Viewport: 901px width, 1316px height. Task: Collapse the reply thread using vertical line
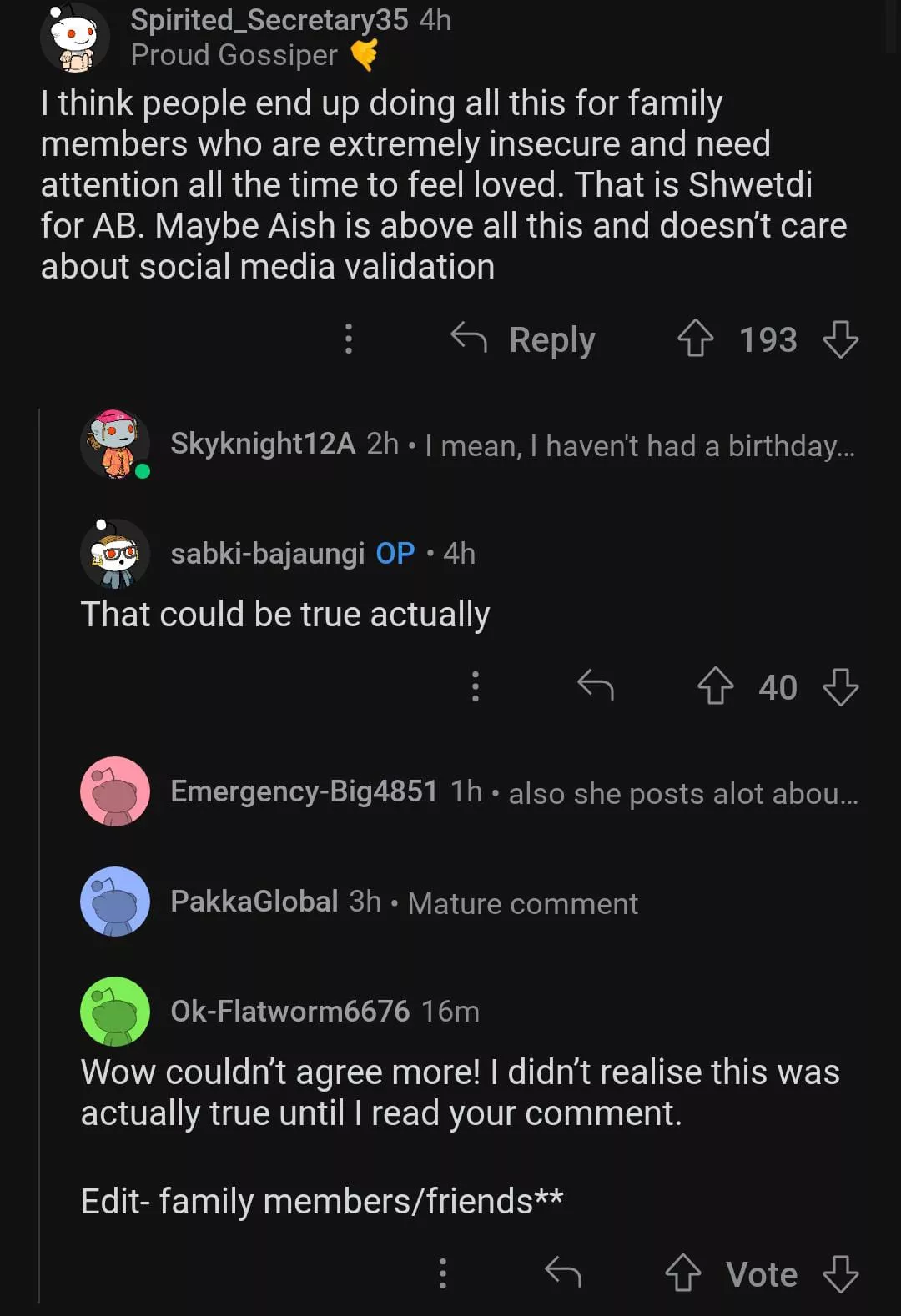pyautogui.click(x=39, y=834)
